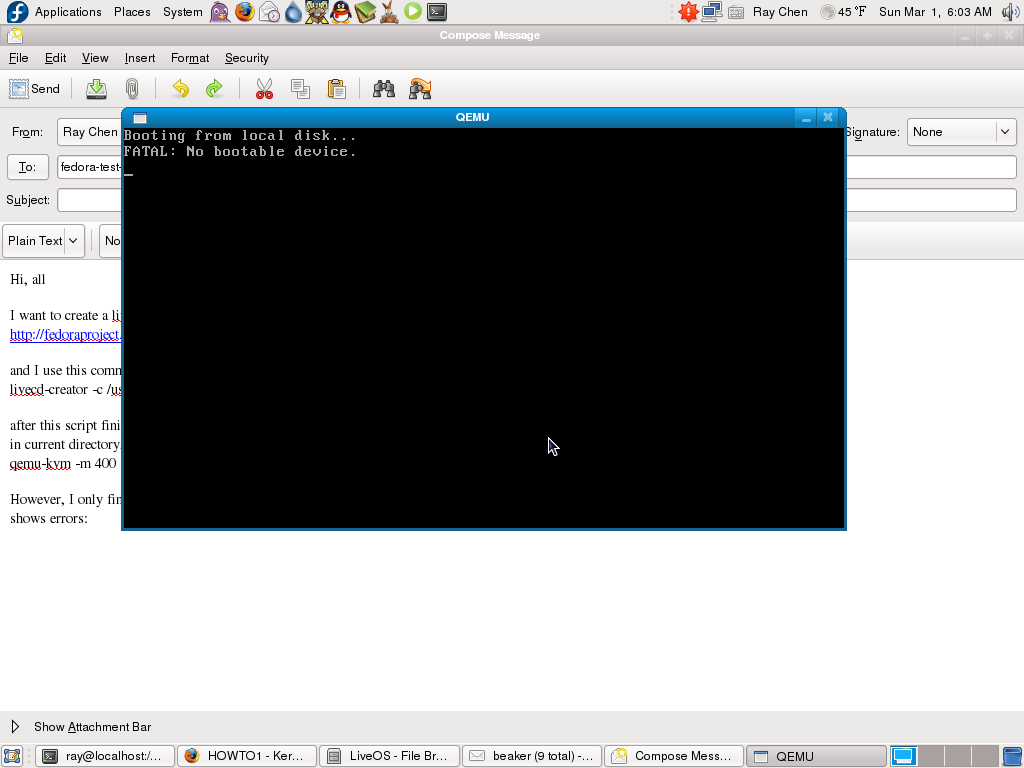Select the first workspace in switcher
Image resolution: width=1024 pixels, height=768 pixels.
(x=904, y=756)
